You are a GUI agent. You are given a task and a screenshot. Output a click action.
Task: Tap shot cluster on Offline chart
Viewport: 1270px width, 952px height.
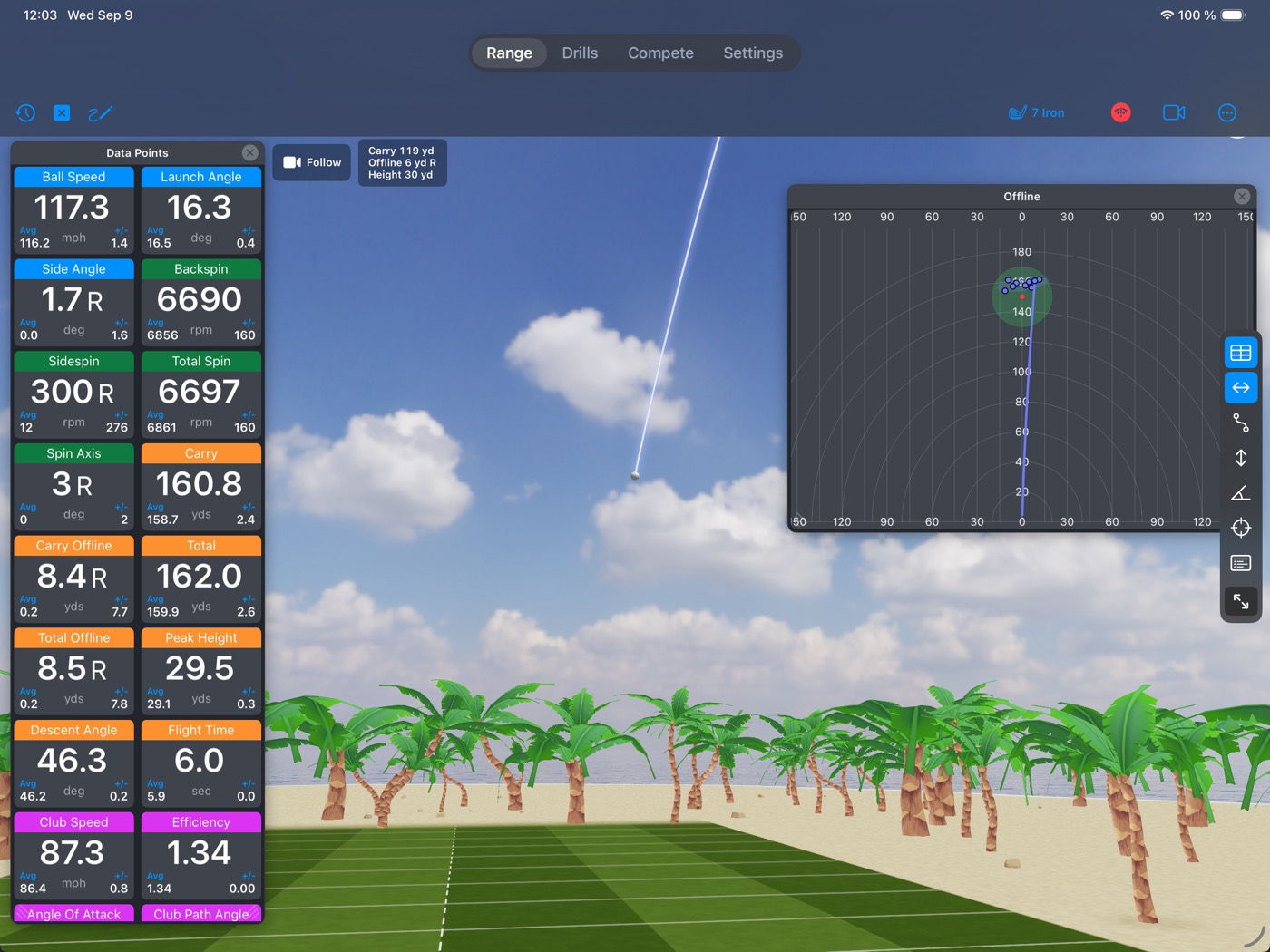(x=1021, y=285)
